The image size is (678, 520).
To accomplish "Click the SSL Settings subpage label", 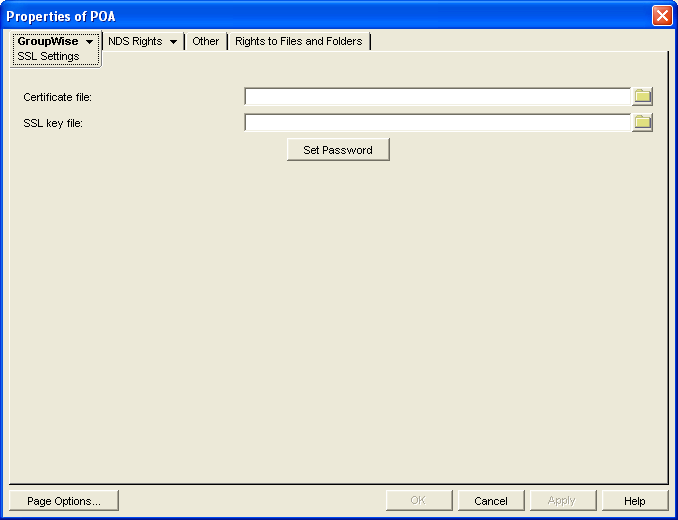I will (x=48, y=56).
